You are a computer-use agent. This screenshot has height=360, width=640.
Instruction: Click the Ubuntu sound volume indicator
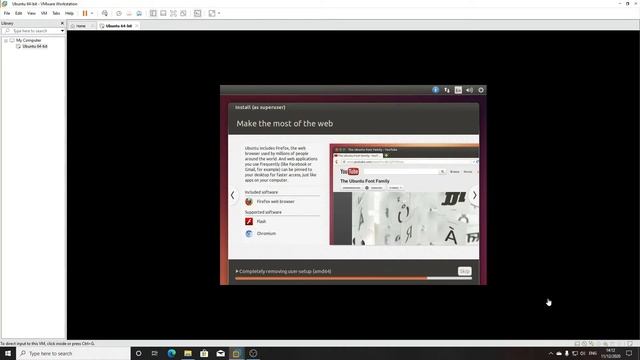[x=469, y=90]
